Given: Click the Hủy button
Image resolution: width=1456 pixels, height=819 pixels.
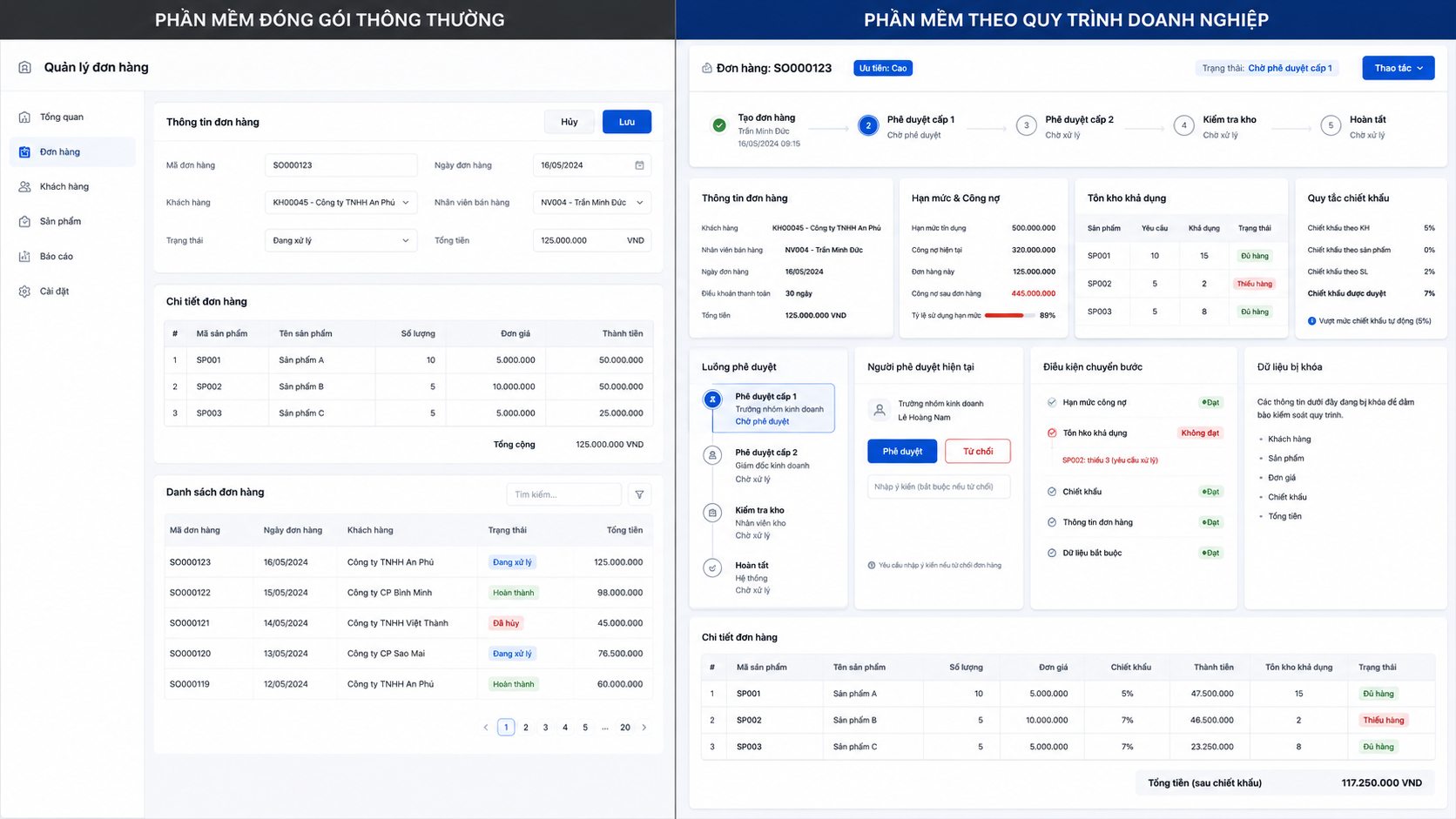Looking at the screenshot, I should pos(570,122).
